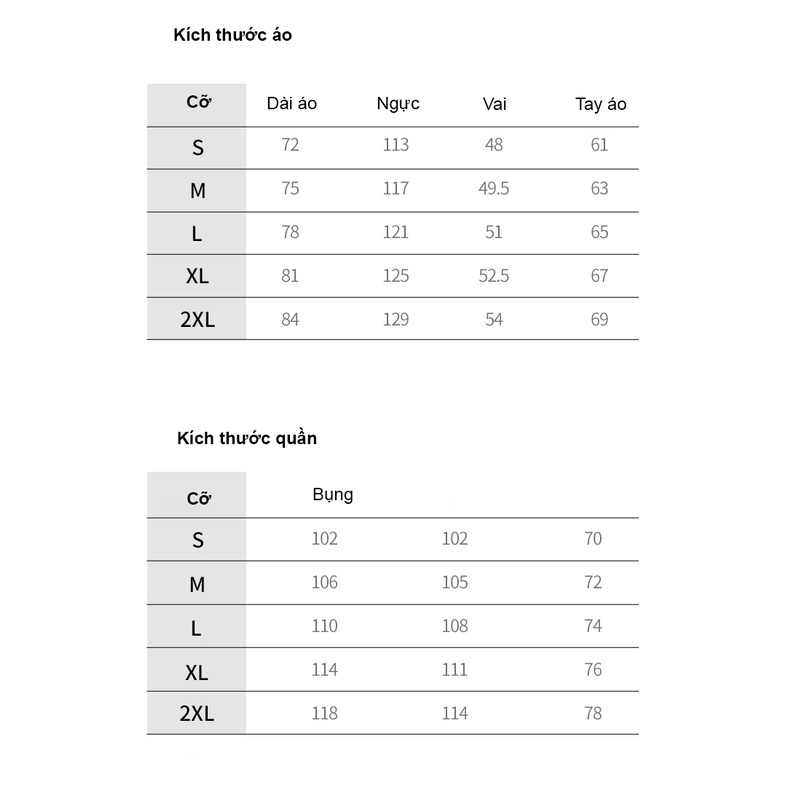The width and height of the screenshot is (790, 790).
Task: Click size XL label in pants table
Action: [196, 673]
